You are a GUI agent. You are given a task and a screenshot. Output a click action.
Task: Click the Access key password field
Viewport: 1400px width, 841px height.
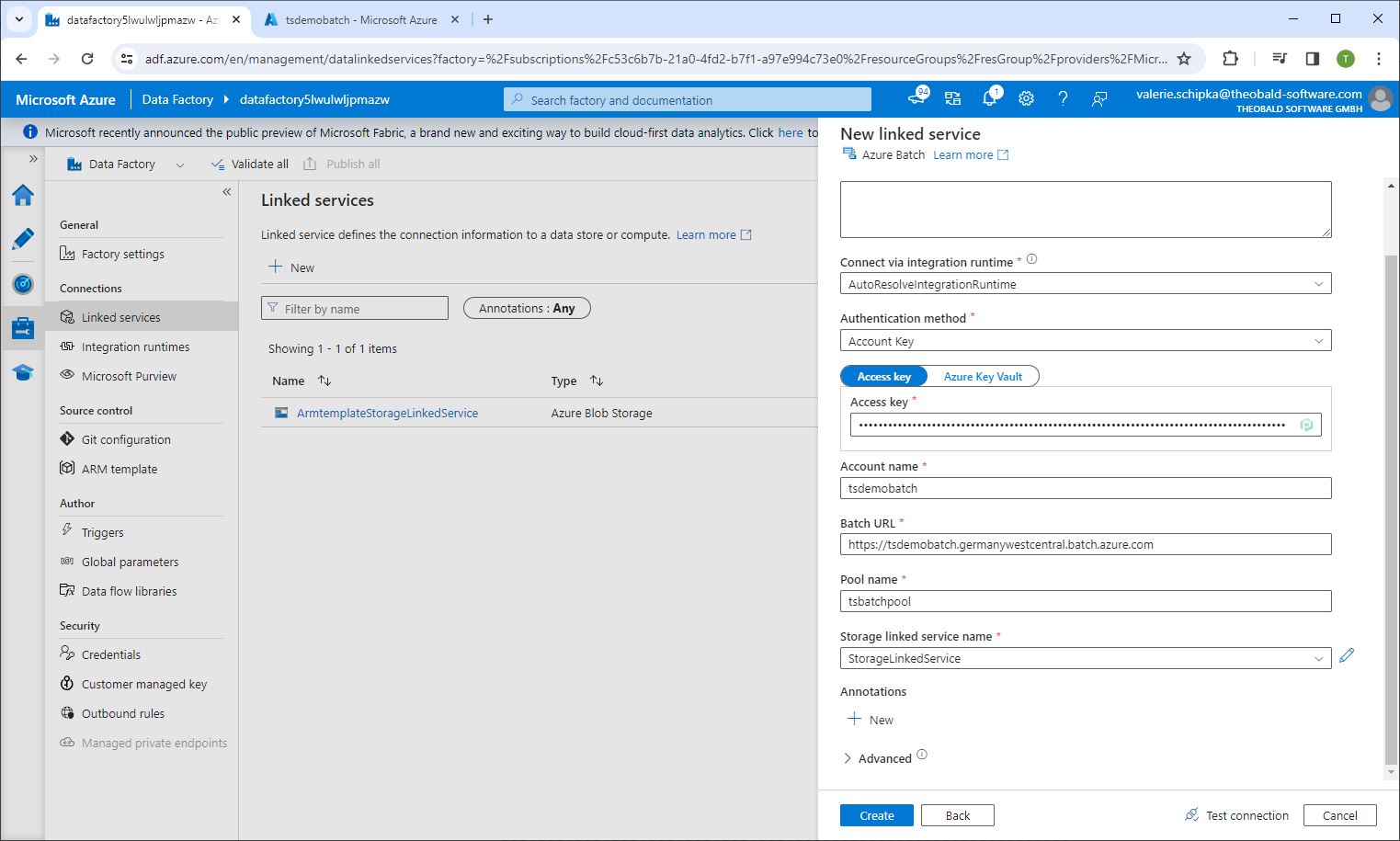pyautogui.click(x=1086, y=425)
